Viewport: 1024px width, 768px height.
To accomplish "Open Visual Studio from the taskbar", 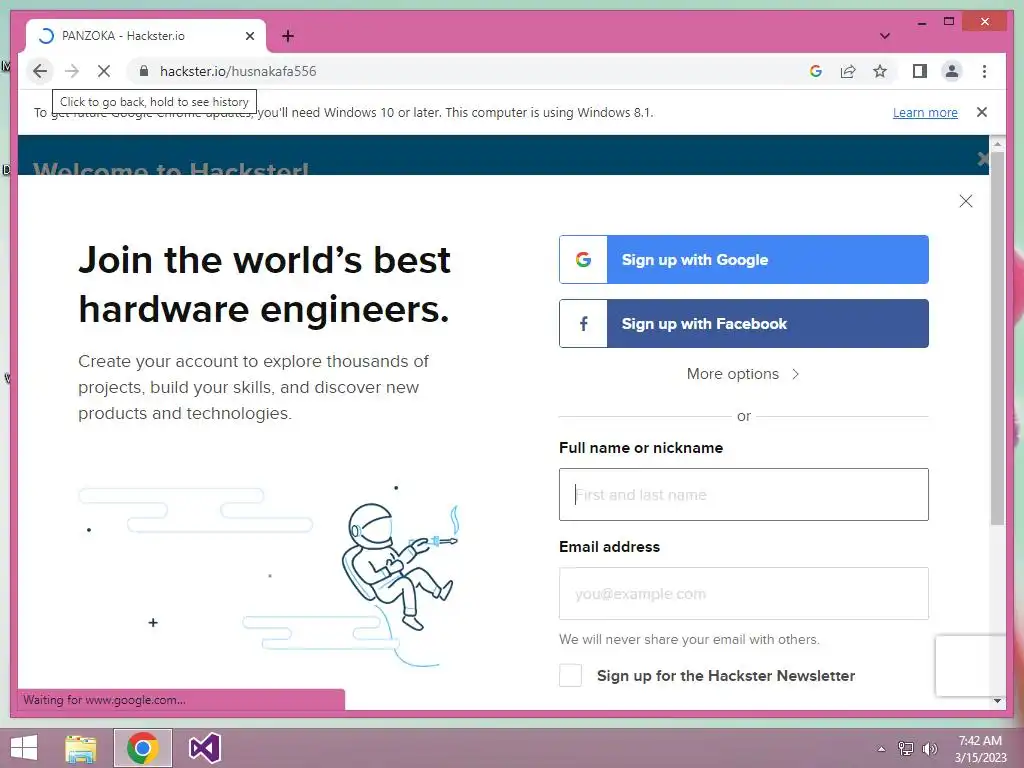I will click(x=204, y=748).
